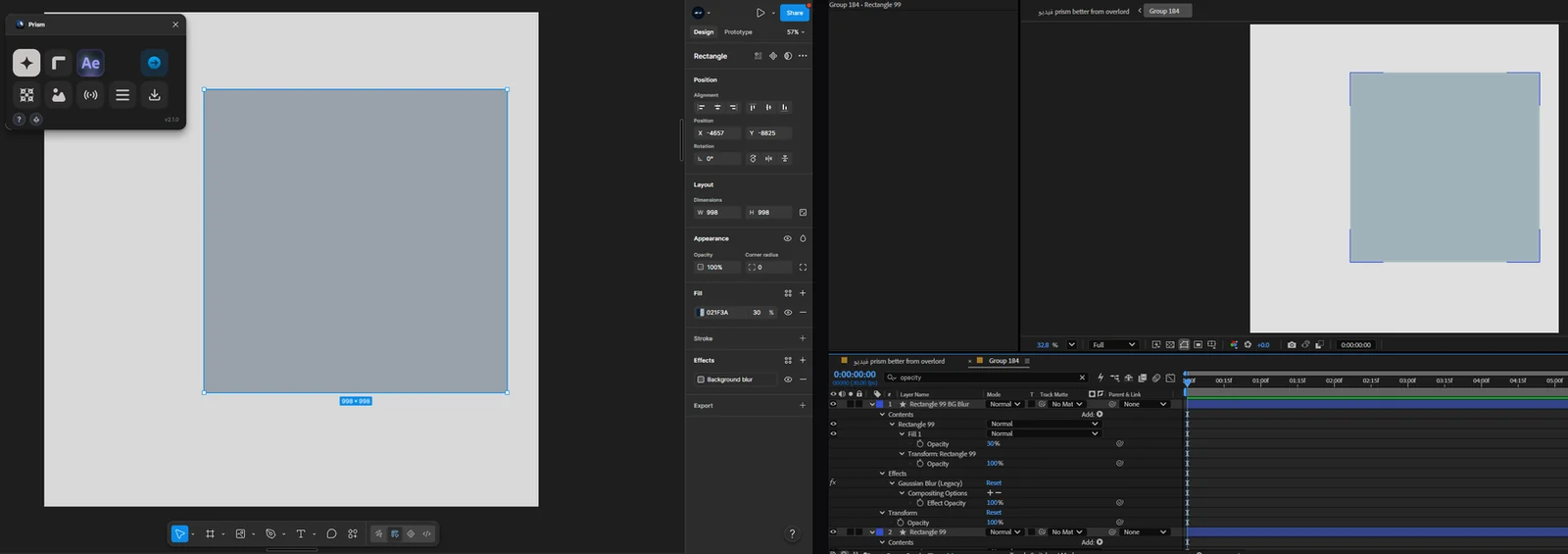Select the Pen tool in Figma toolbar

click(x=270, y=534)
